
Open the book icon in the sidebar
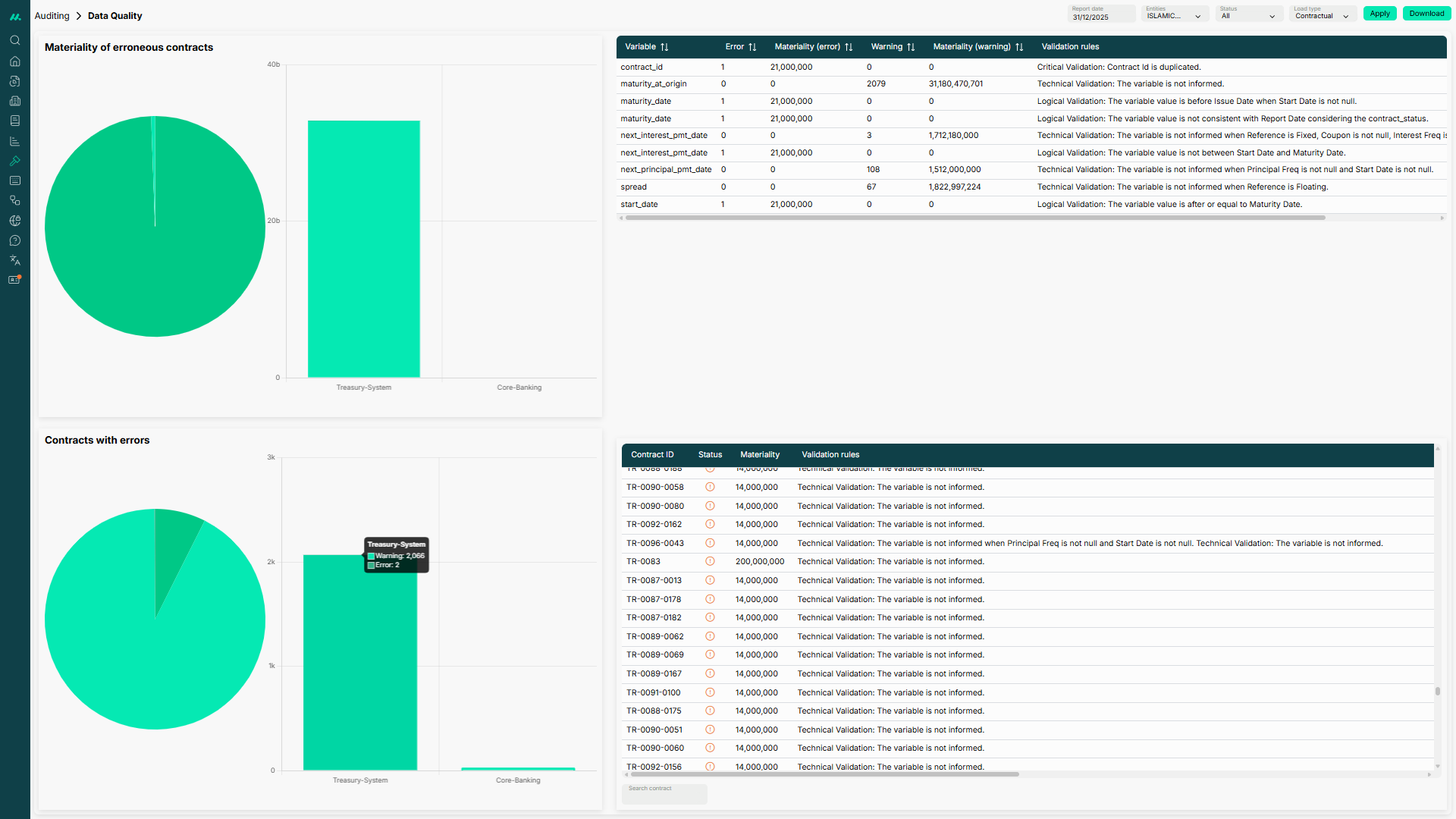click(14, 121)
